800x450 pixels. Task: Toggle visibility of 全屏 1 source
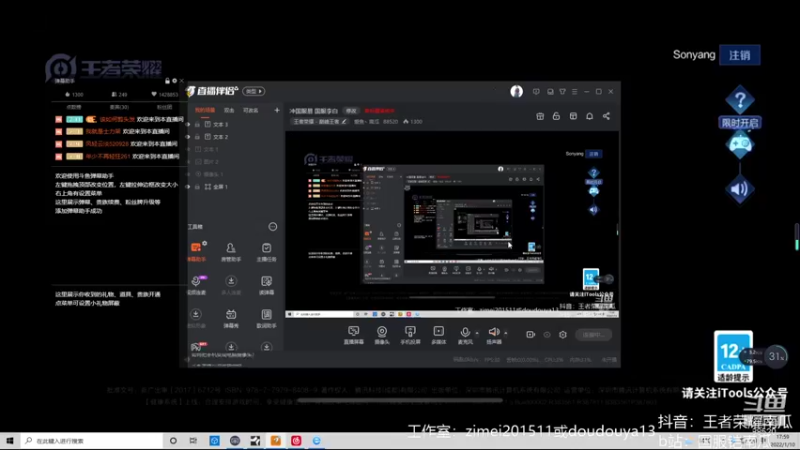pyautogui.click(x=188, y=187)
